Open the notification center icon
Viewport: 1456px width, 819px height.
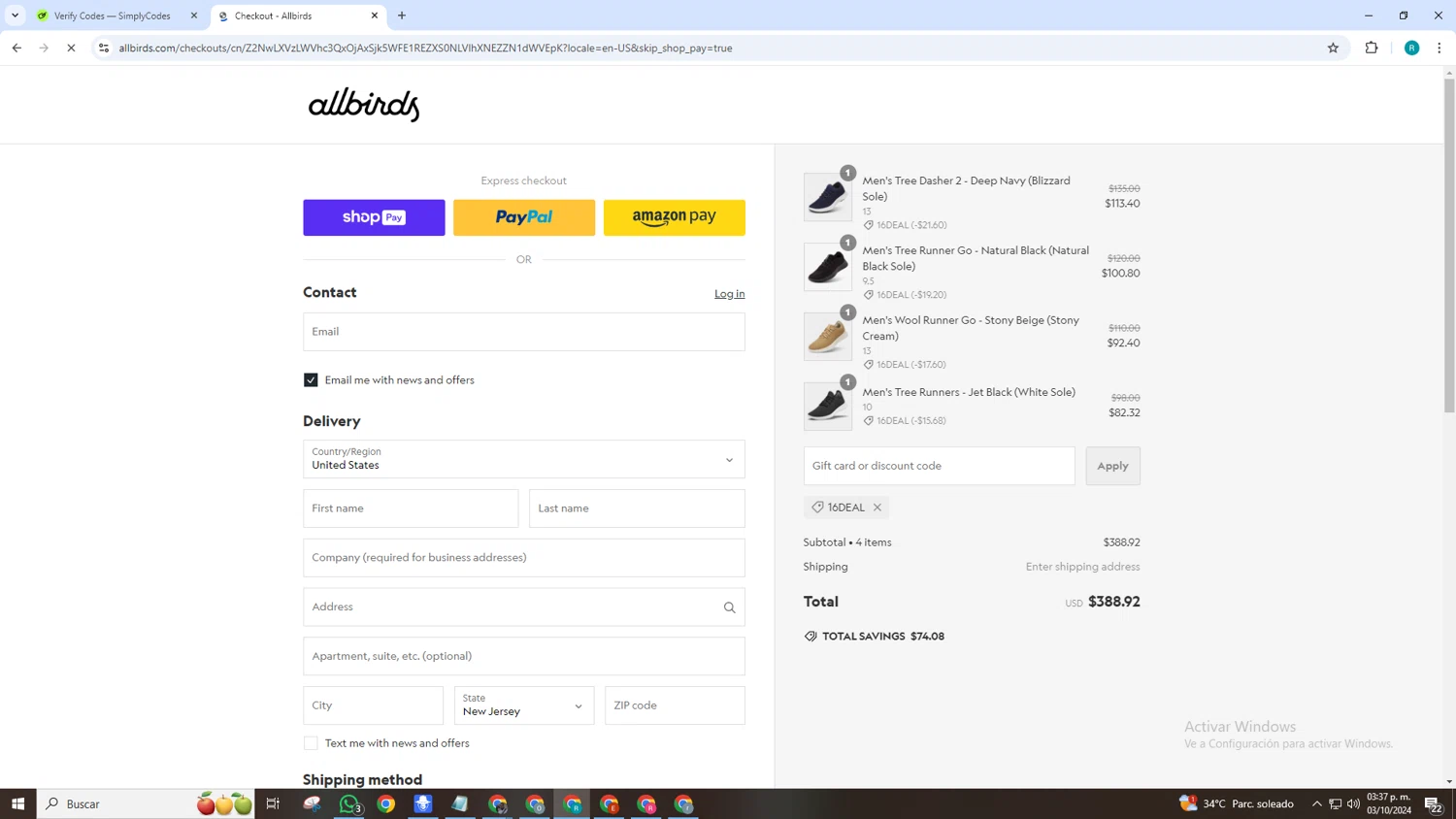[x=1433, y=803]
